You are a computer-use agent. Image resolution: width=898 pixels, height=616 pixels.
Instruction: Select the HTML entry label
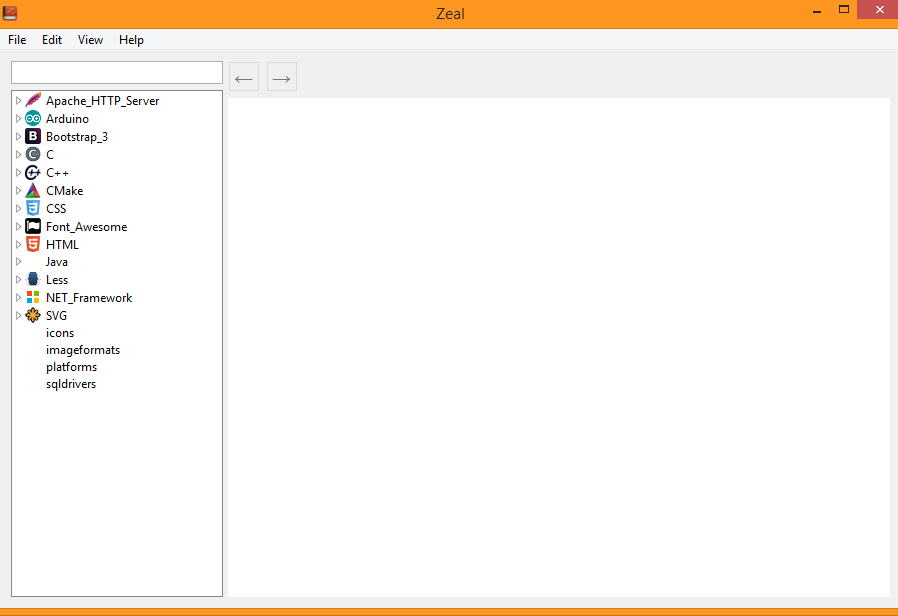pos(62,244)
